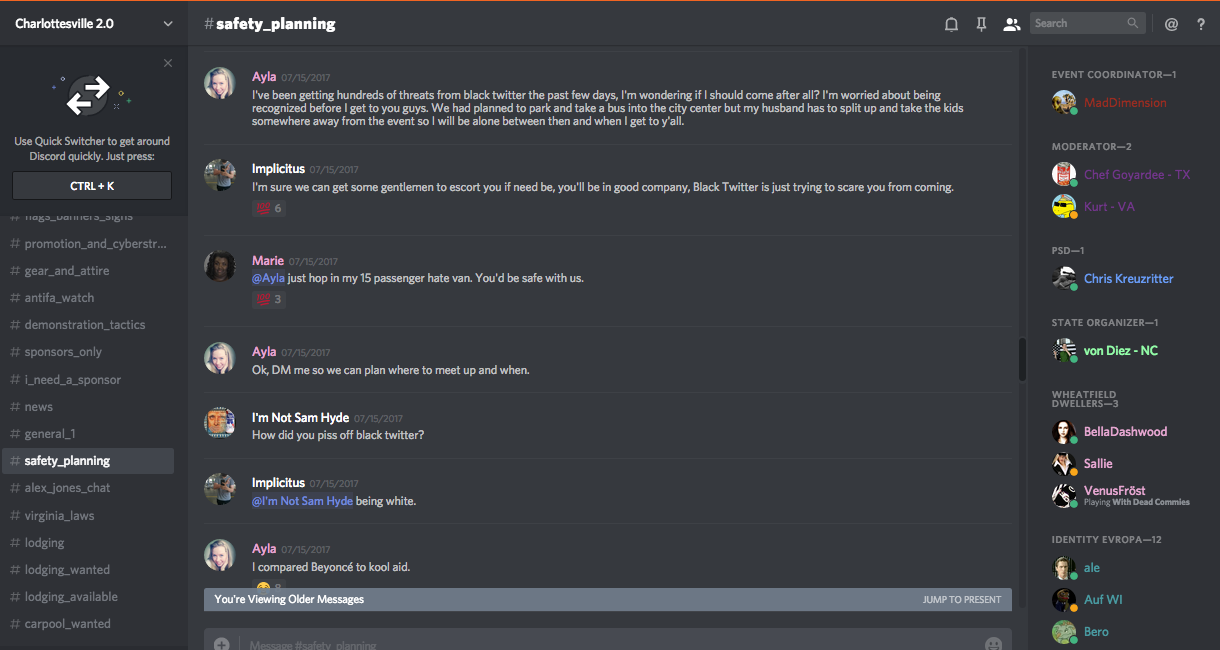1220x650 pixels.
Task: Open the help menu
Action: (1201, 24)
